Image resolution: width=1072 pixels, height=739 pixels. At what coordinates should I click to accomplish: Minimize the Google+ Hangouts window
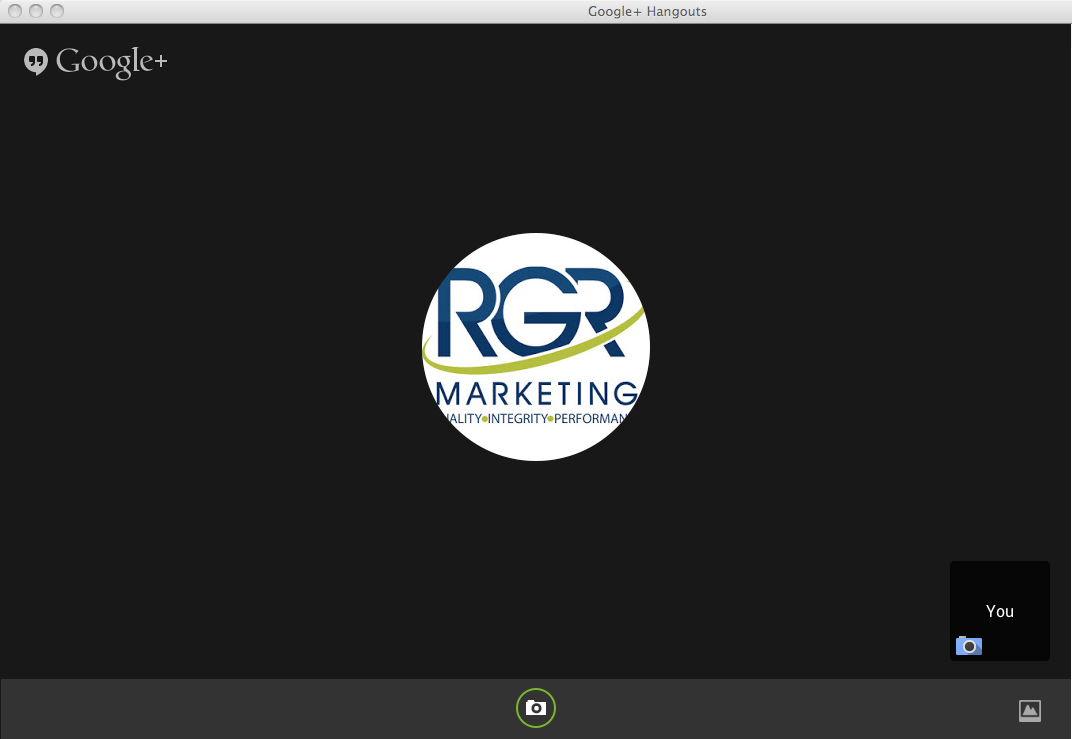coord(36,11)
